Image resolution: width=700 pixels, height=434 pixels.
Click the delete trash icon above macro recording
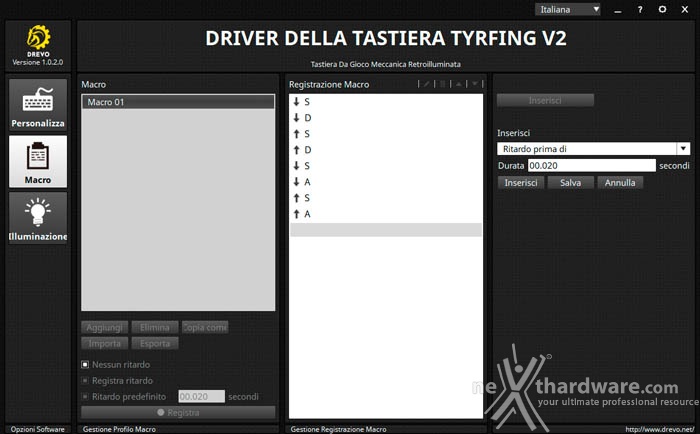click(x=442, y=84)
